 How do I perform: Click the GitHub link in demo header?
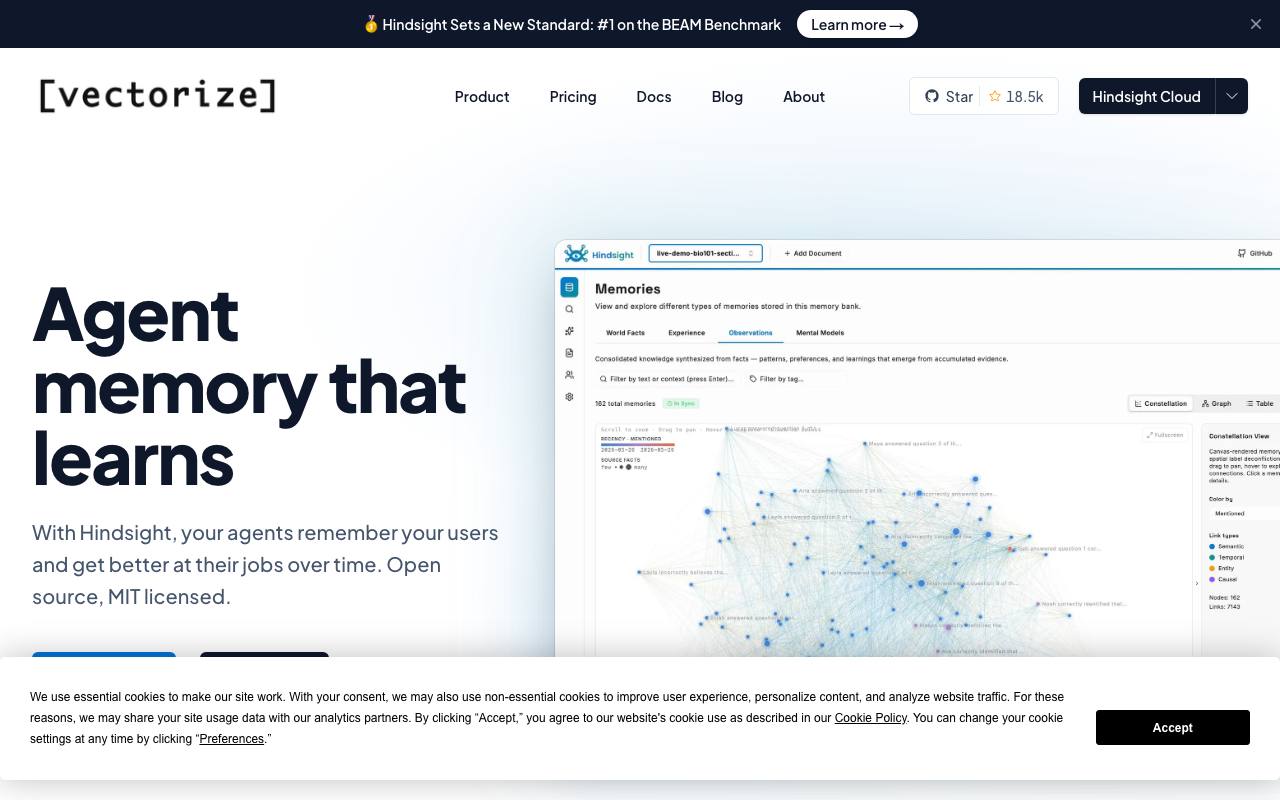[1255, 253]
